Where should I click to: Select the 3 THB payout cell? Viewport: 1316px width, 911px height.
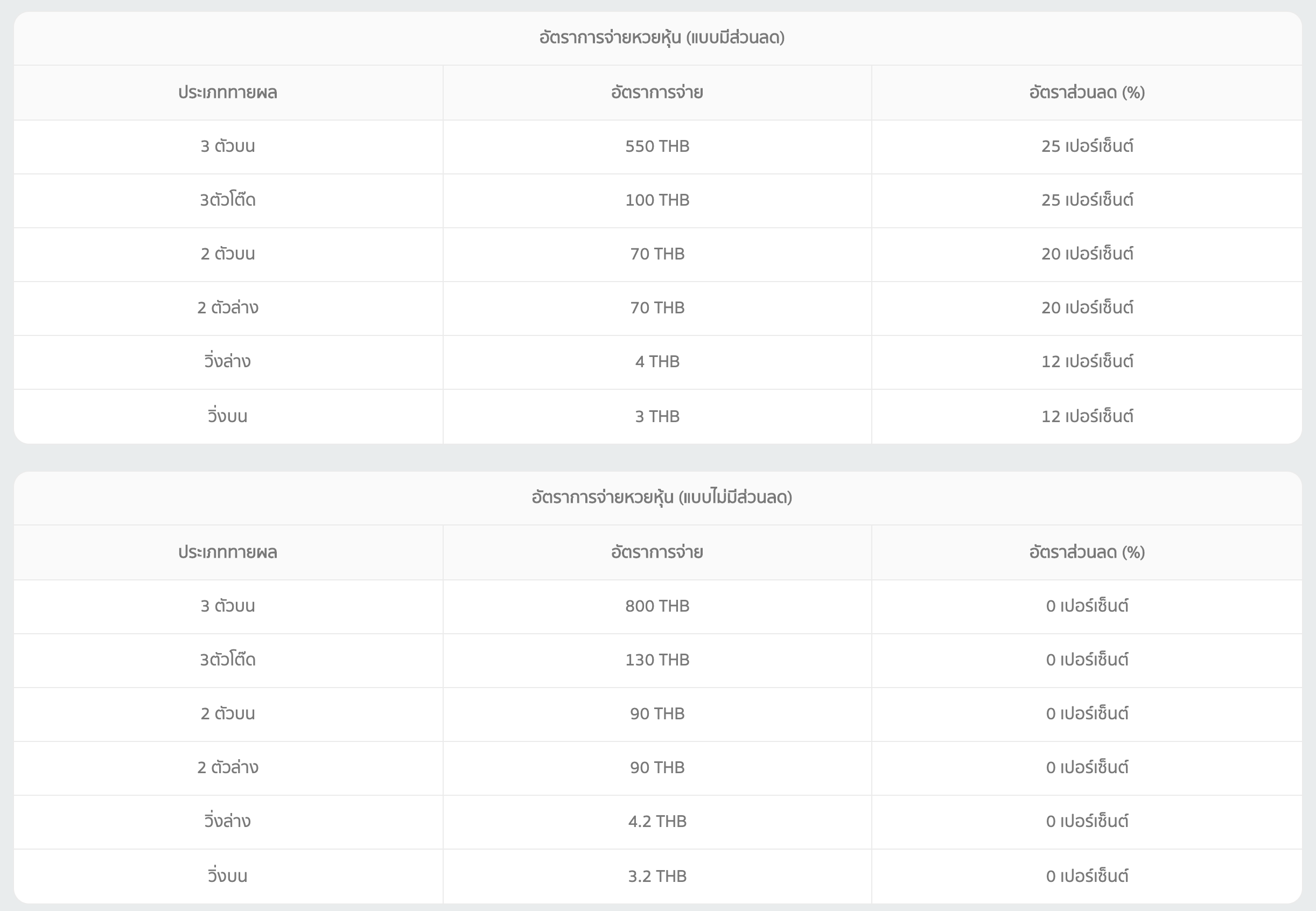coord(657,416)
